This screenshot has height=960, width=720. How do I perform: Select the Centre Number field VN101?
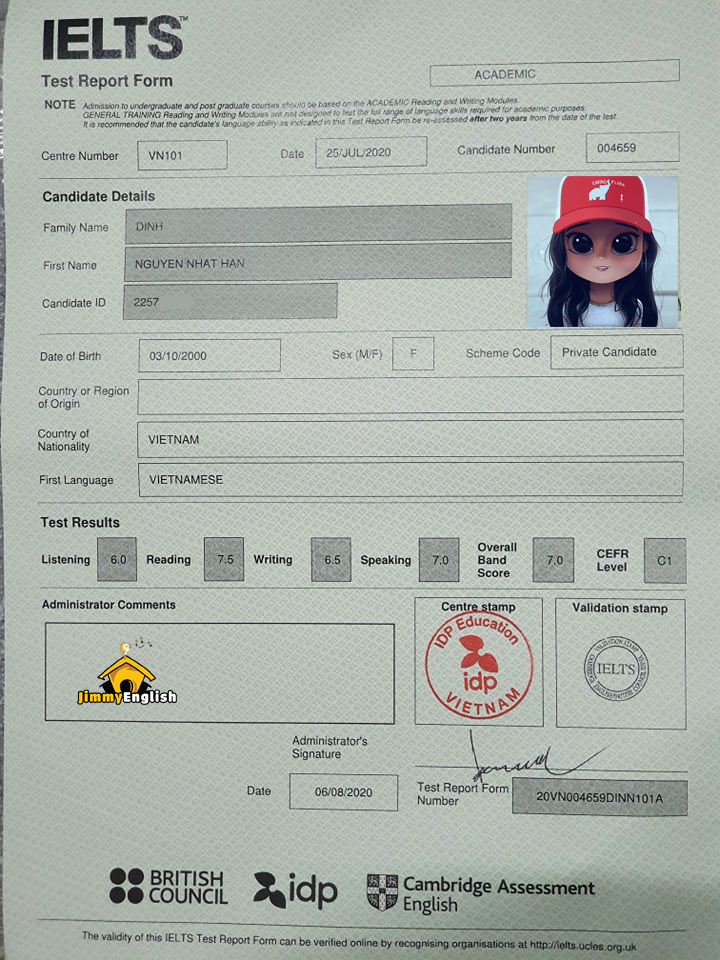click(182, 155)
